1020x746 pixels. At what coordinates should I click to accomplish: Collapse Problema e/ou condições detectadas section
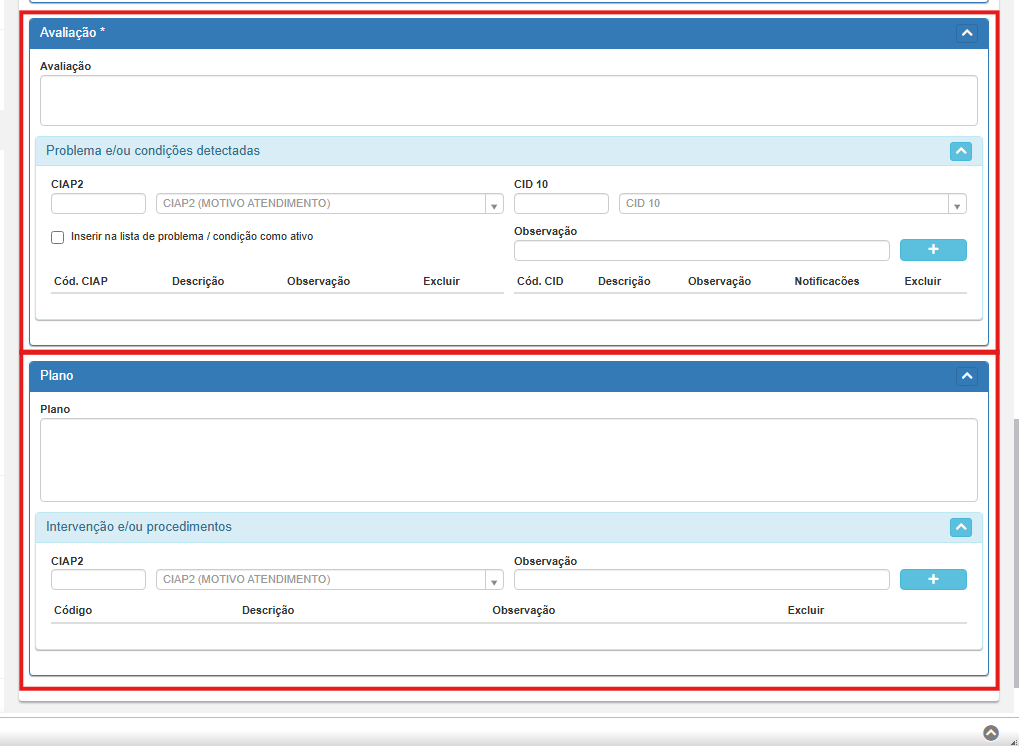click(x=960, y=151)
